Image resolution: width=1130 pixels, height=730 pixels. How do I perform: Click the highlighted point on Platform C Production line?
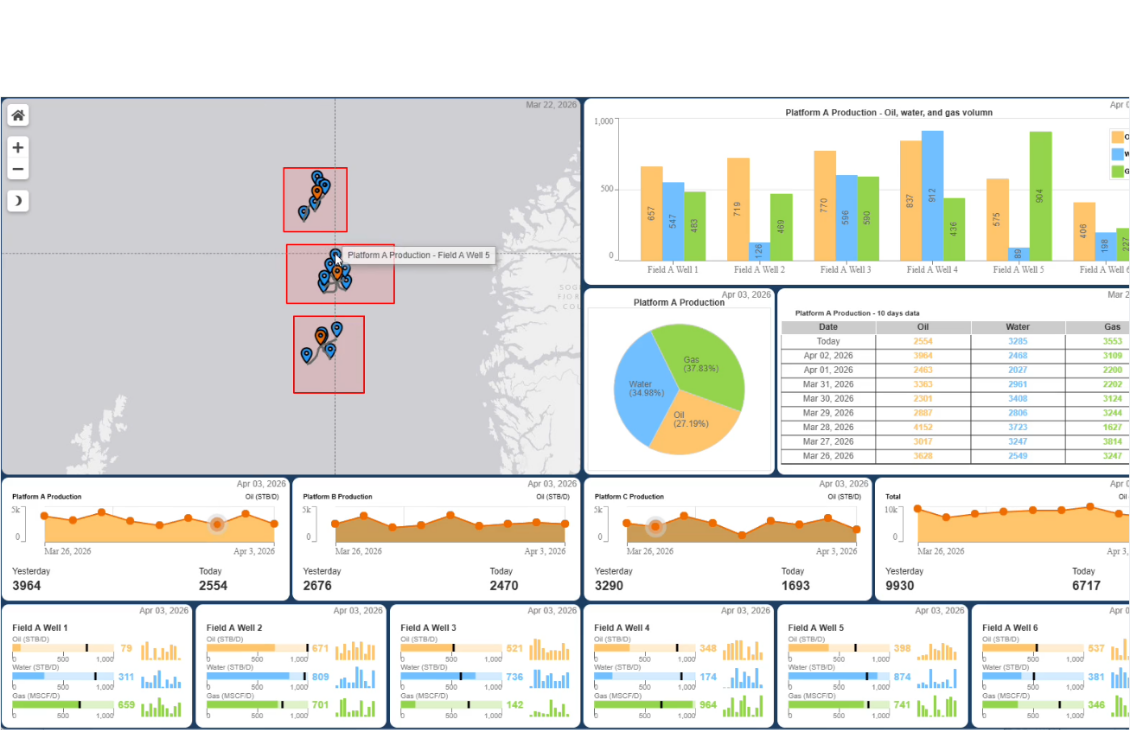click(x=655, y=527)
